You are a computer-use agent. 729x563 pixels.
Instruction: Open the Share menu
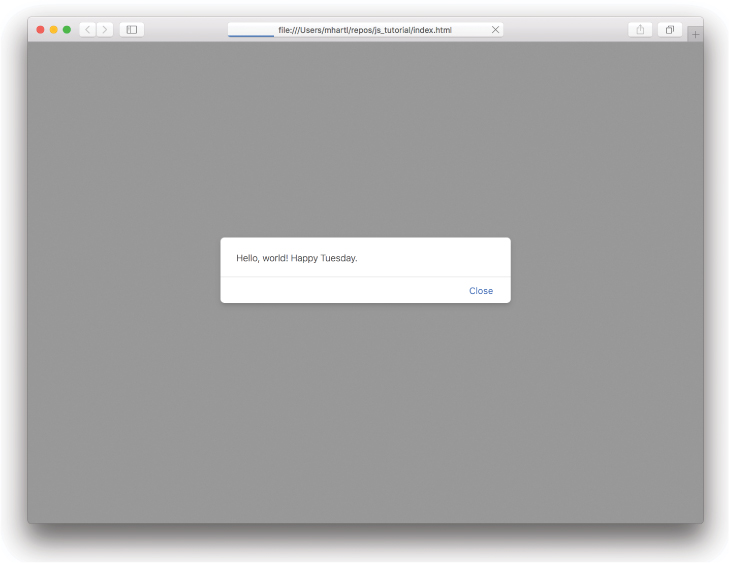click(x=640, y=30)
